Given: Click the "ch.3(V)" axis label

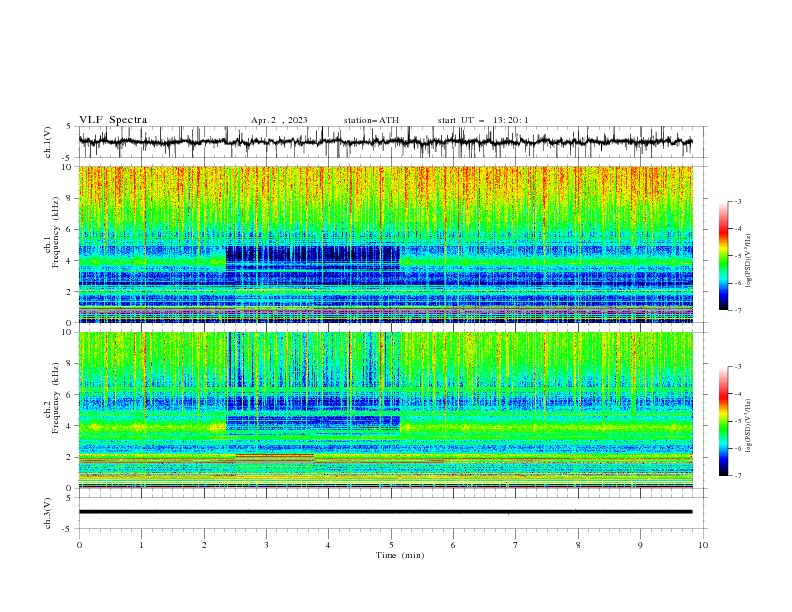Looking at the screenshot, I should coord(48,513).
